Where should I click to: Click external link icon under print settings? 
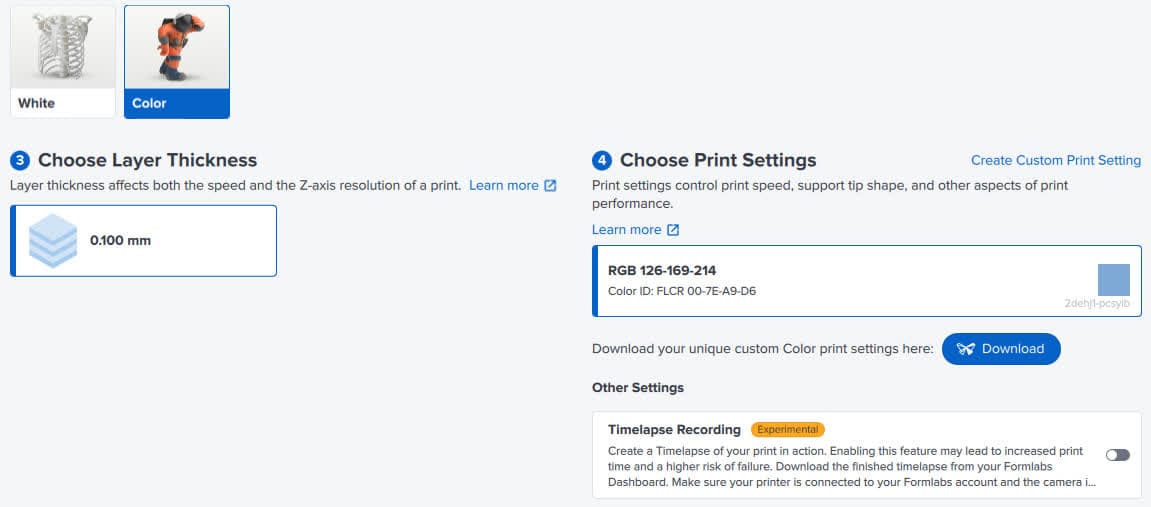pos(673,230)
